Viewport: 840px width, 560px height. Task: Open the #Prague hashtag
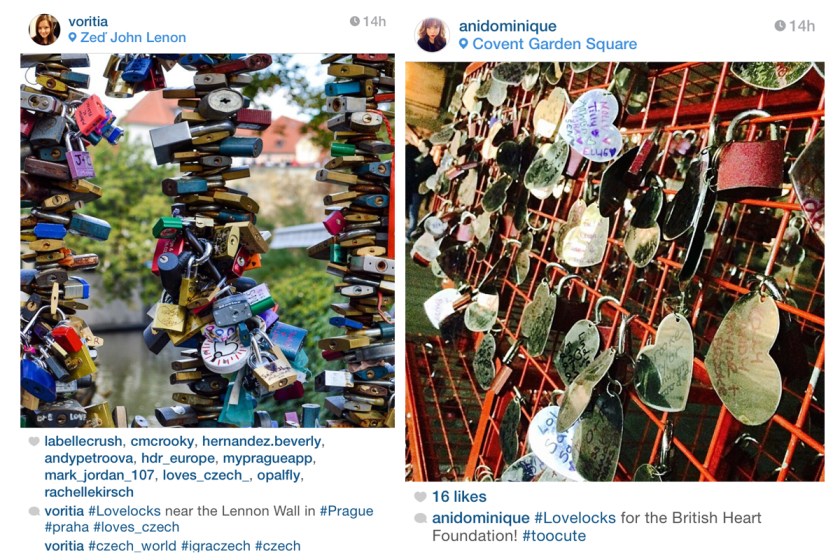click(x=346, y=511)
